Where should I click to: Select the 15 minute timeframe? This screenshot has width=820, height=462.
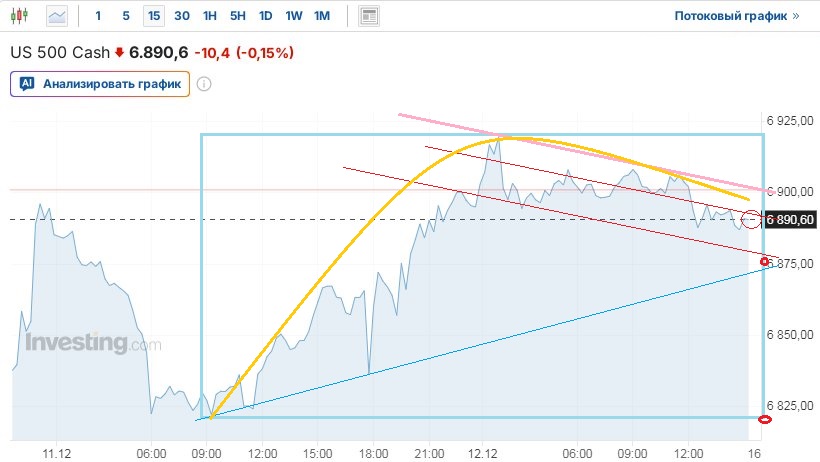(x=153, y=16)
